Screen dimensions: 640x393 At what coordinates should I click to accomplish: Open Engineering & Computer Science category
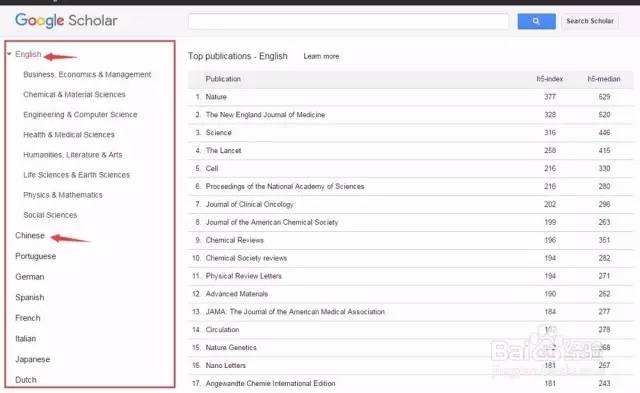click(x=80, y=115)
